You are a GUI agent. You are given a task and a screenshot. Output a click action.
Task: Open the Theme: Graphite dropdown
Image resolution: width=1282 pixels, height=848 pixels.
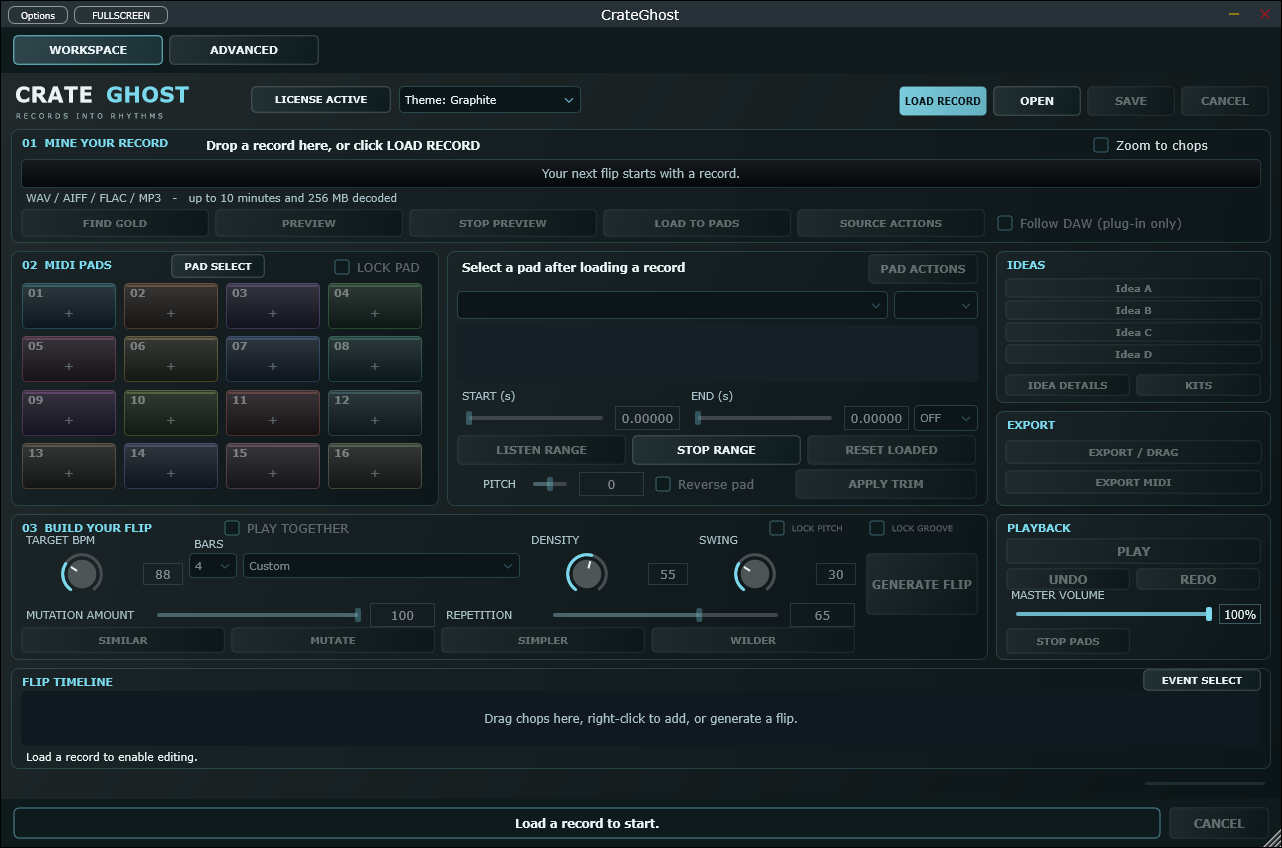coord(489,100)
